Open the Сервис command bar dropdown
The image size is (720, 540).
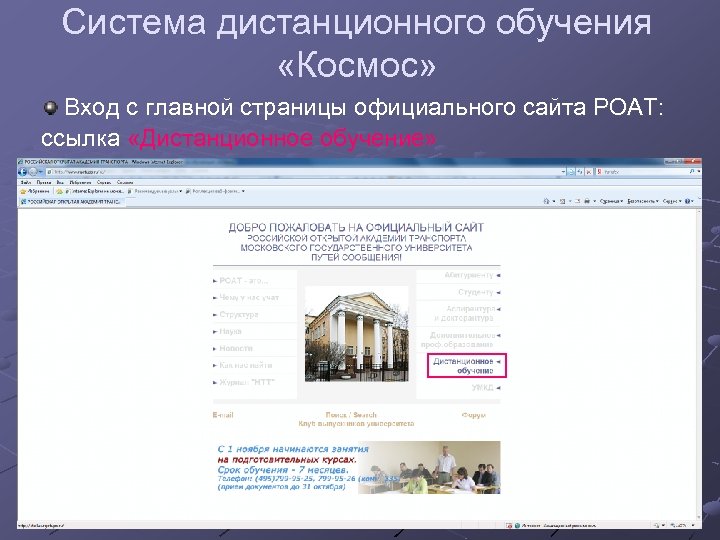[x=672, y=201]
